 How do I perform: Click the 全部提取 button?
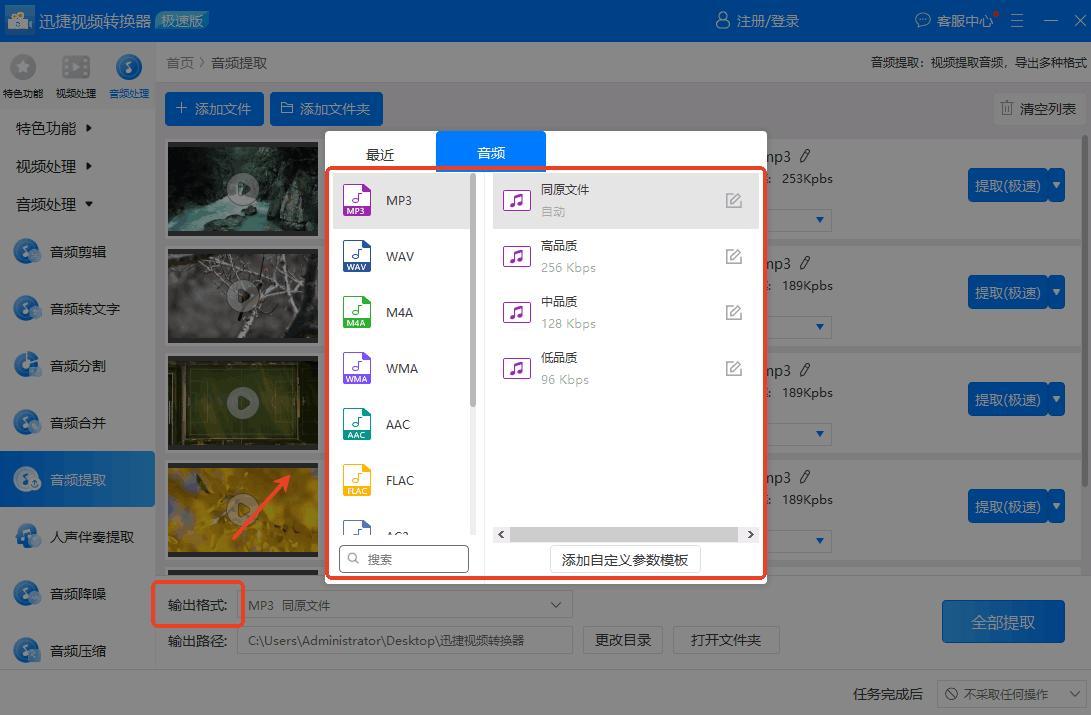(x=1003, y=622)
